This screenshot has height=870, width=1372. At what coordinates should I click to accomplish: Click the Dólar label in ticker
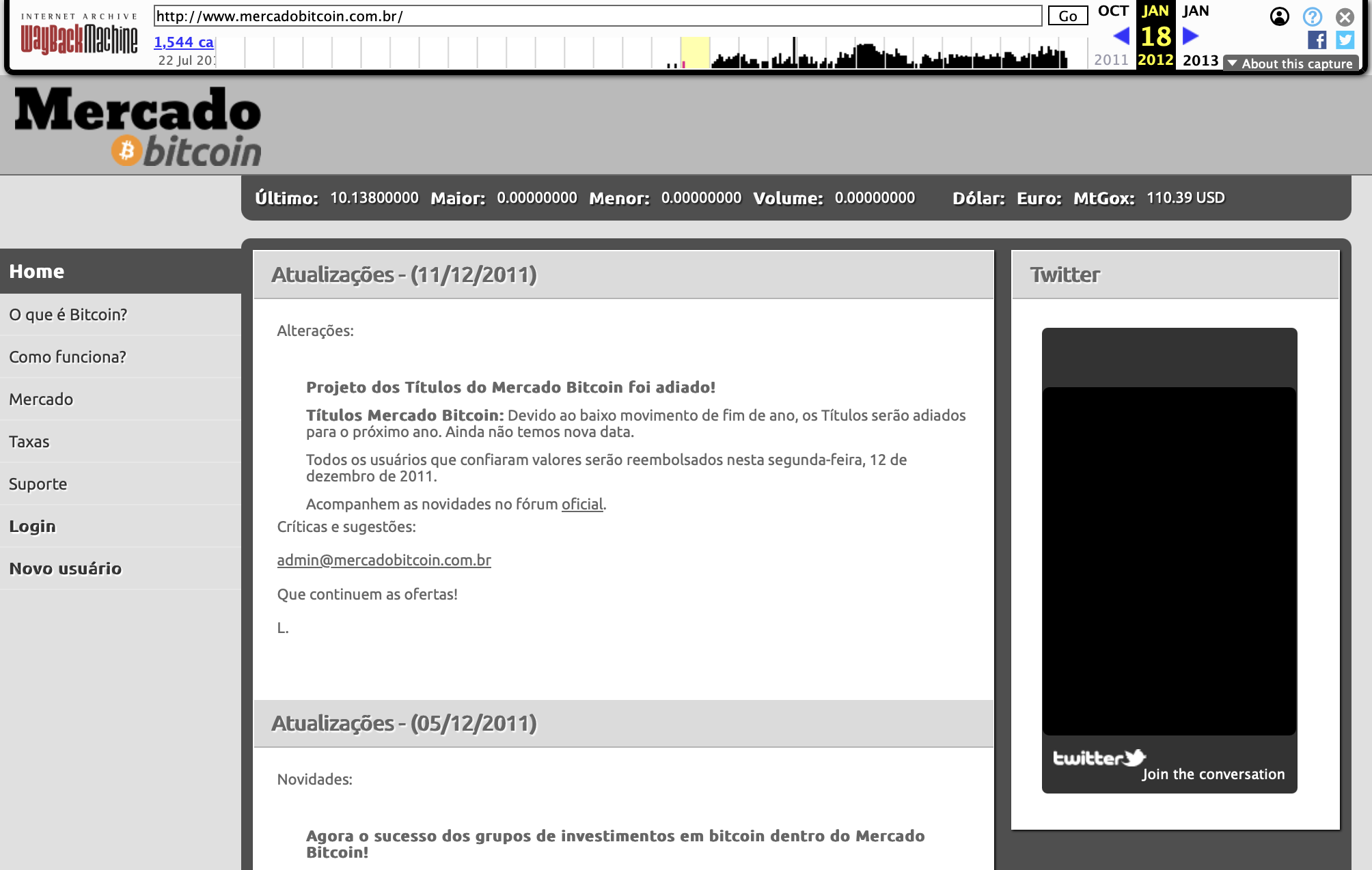[978, 198]
